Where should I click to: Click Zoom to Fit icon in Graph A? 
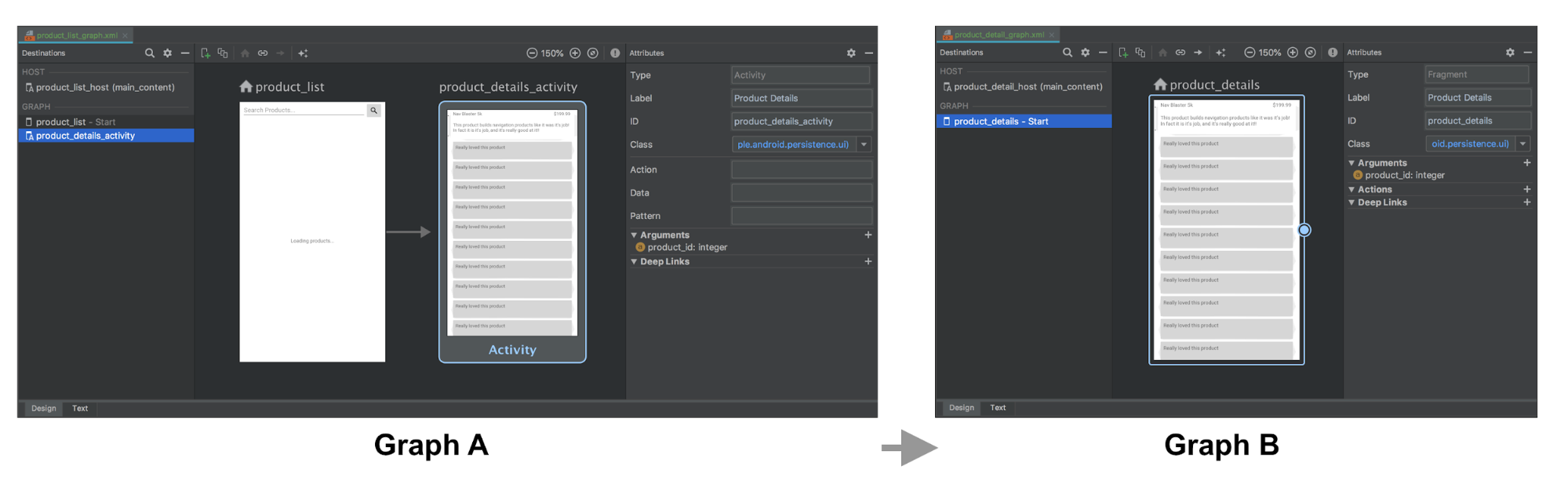pos(593,53)
